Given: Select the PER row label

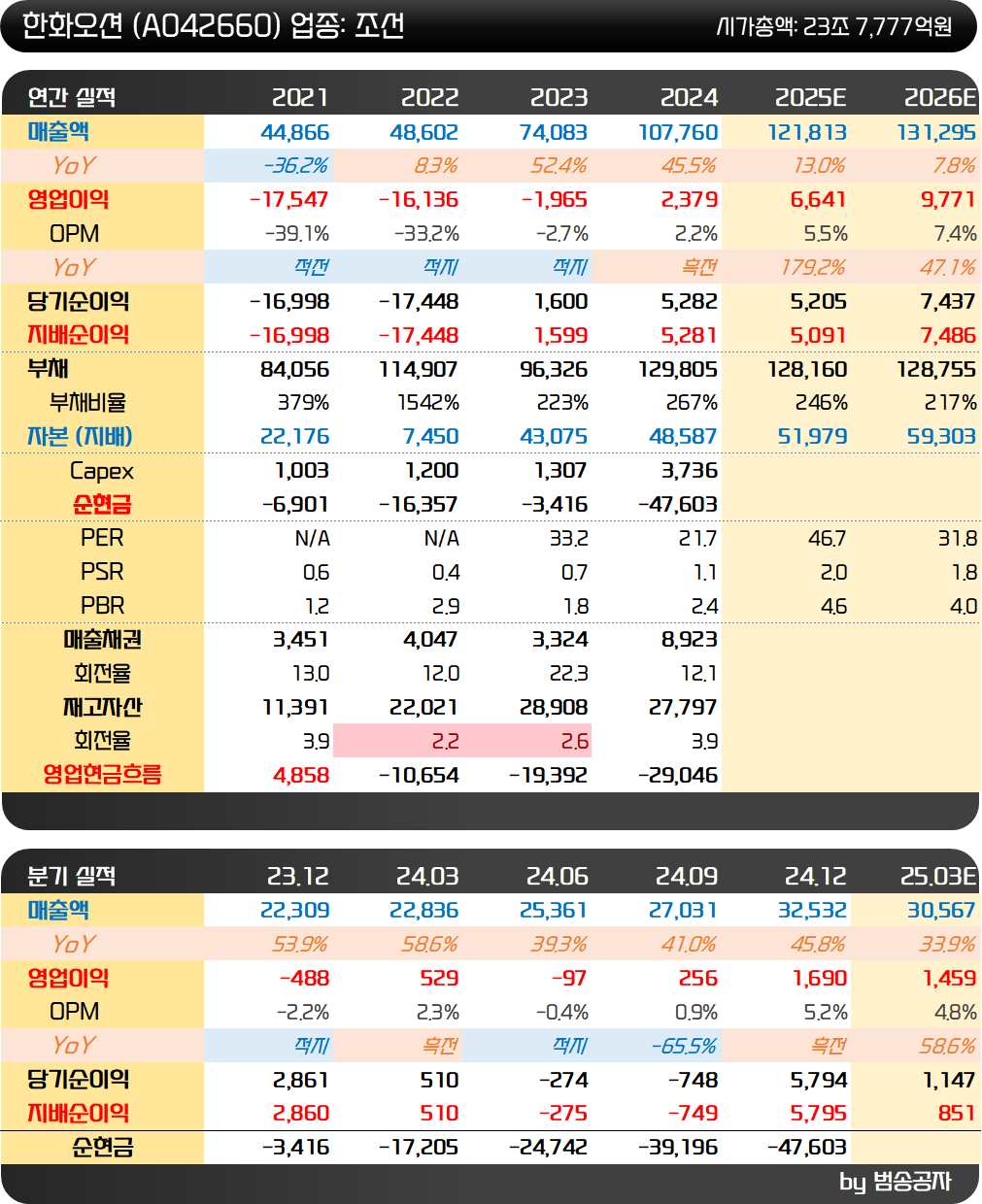Looking at the screenshot, I should pos(102,538).
